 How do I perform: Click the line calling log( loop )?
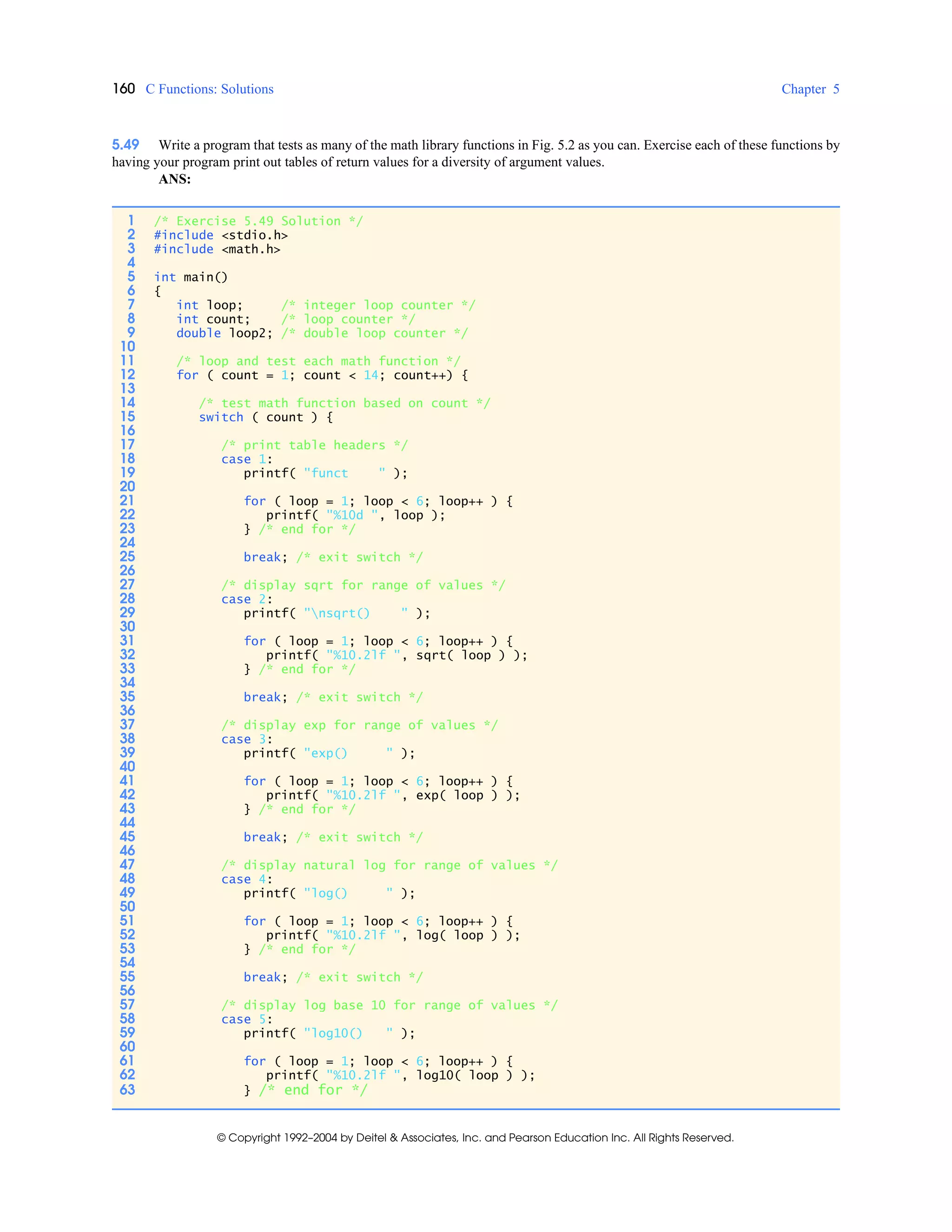tap(393, 935)
